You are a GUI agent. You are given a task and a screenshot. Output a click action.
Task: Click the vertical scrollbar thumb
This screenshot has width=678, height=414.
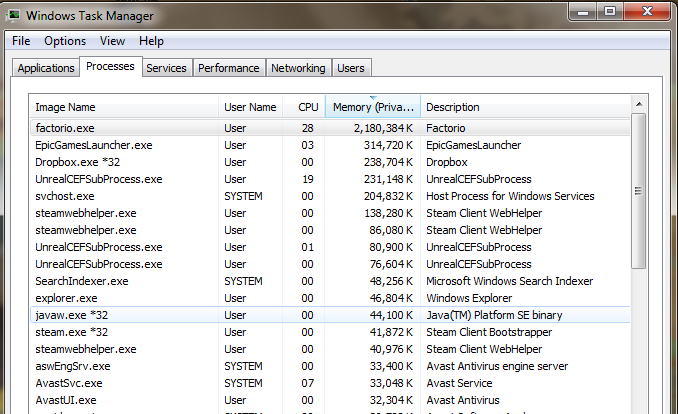click(639, 191)
